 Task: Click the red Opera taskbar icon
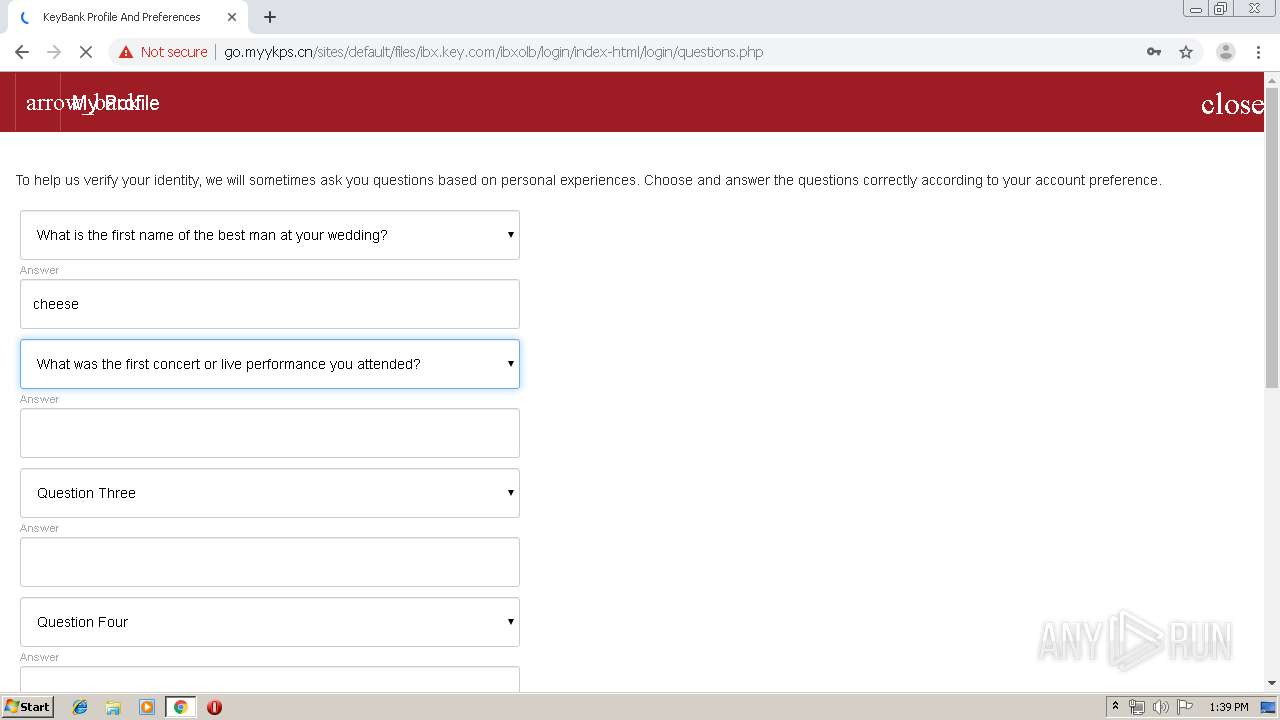point(214,707)
